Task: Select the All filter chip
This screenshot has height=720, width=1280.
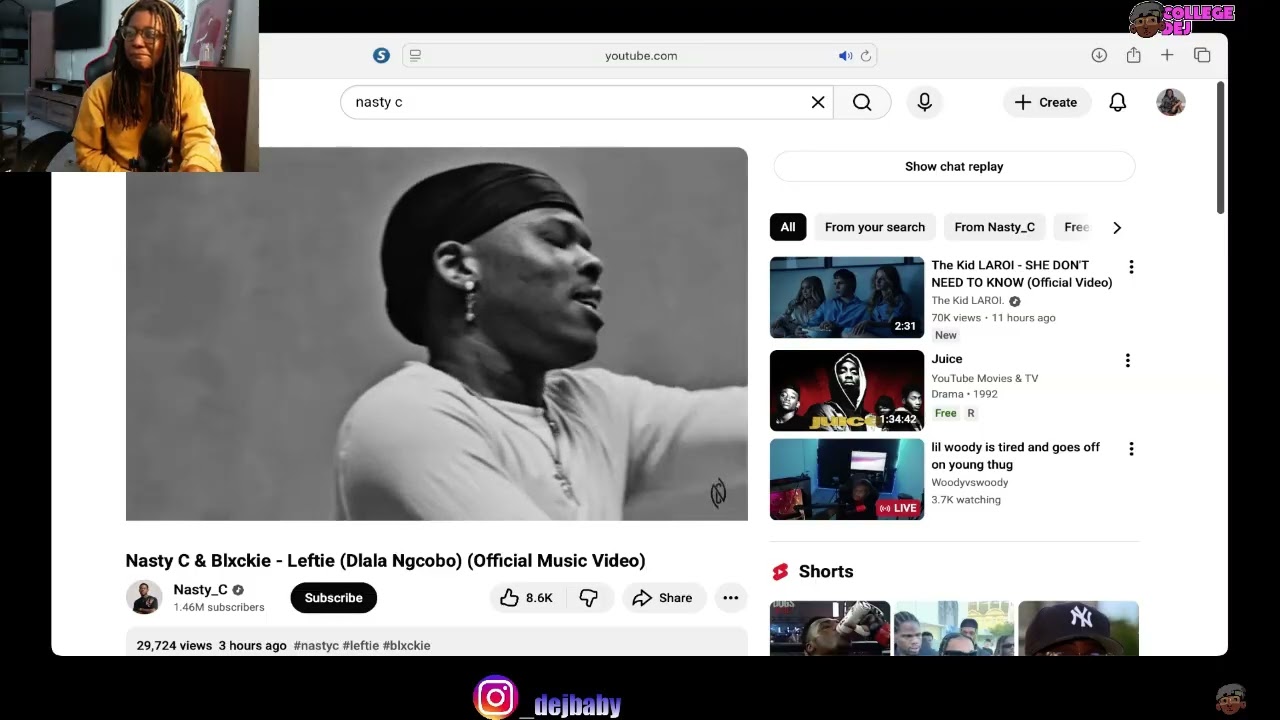Action: [788, 227]
